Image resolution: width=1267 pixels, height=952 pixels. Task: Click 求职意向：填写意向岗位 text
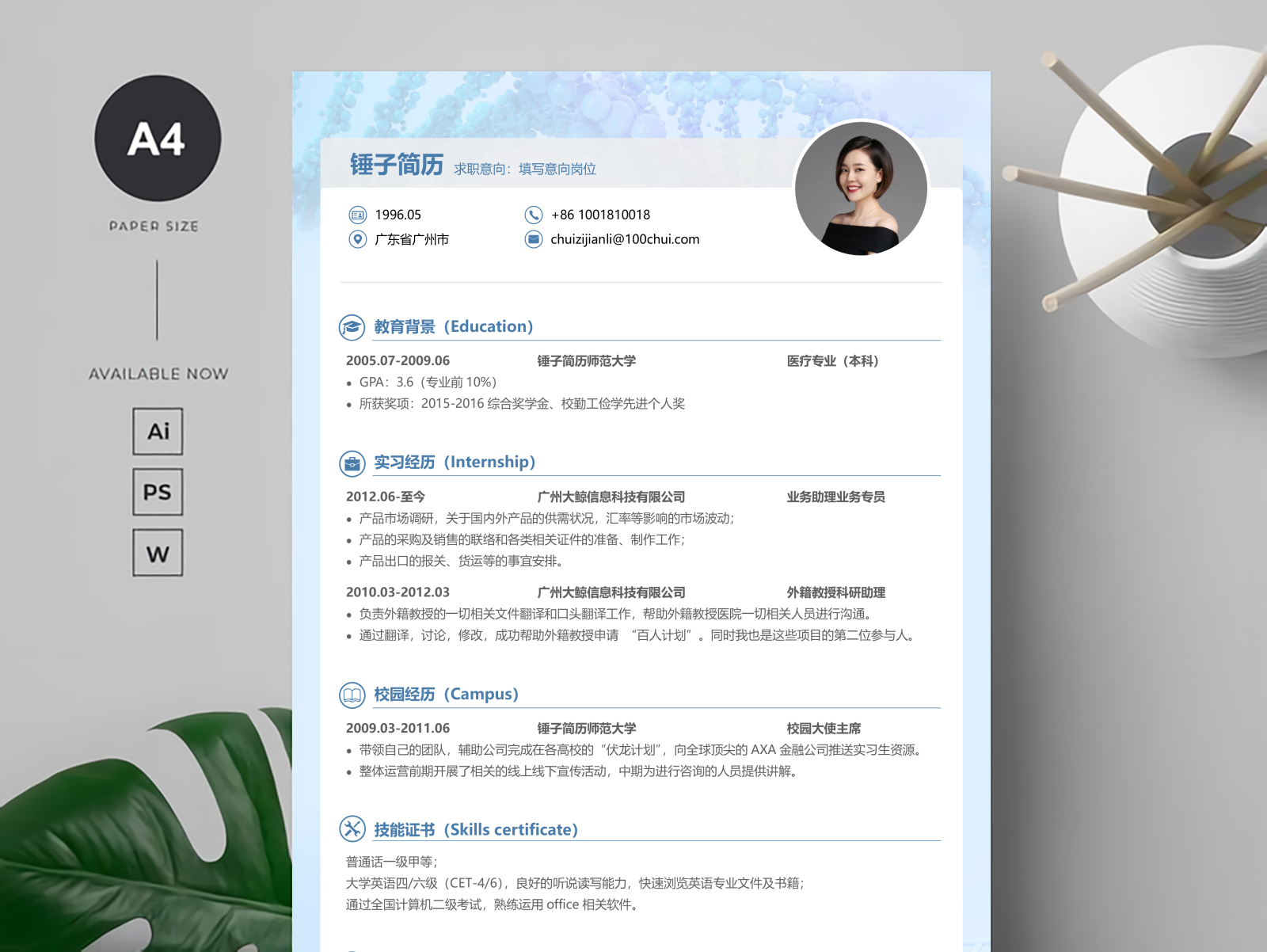pyautogui.click(x=525, y=169)
